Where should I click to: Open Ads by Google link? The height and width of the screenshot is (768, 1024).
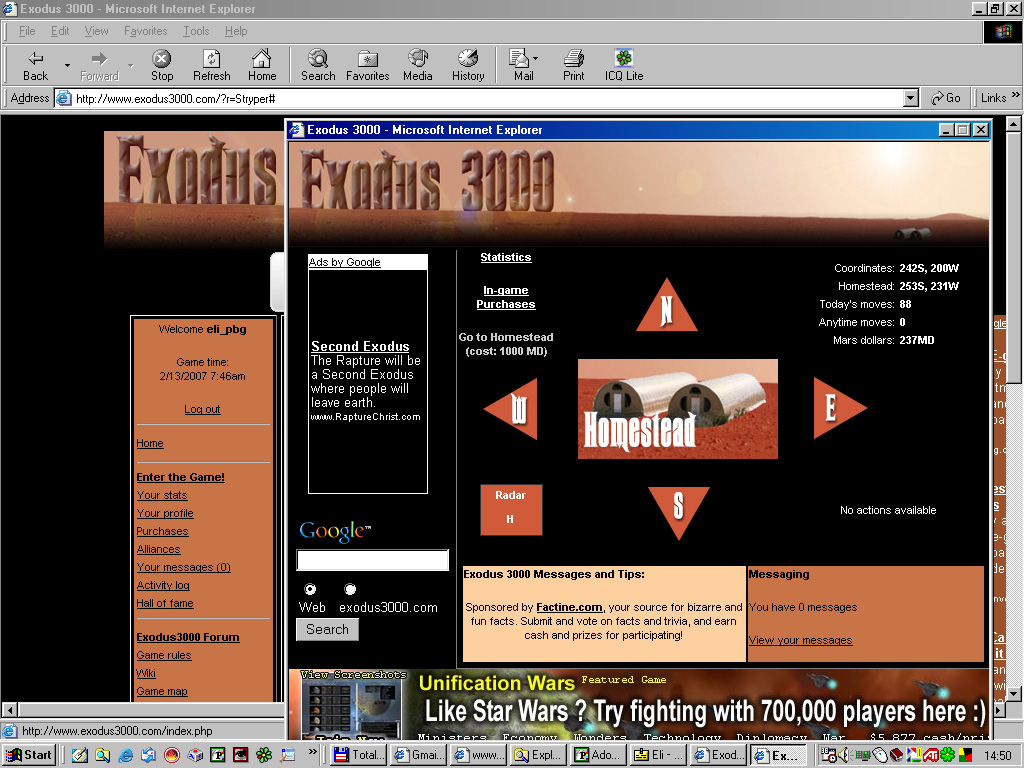coord(344,262)
